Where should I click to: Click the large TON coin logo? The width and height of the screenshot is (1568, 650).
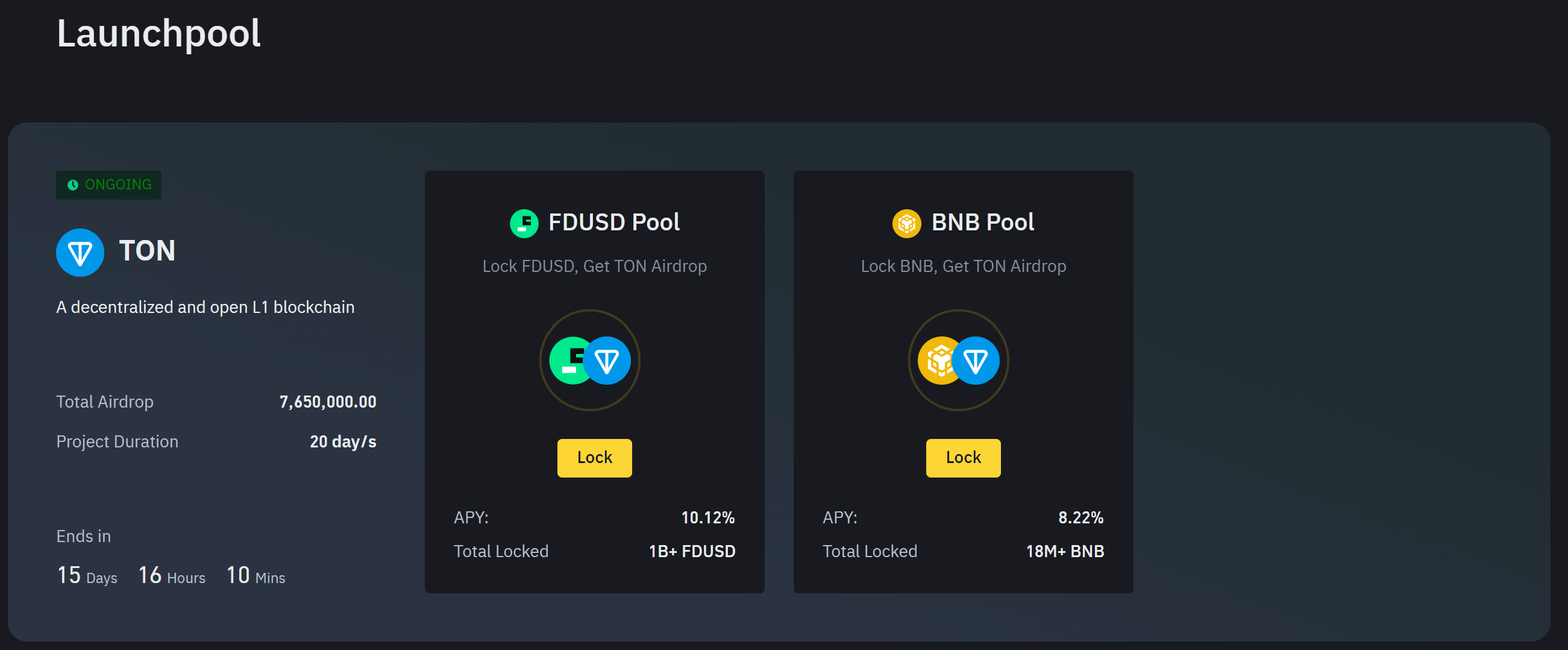pos(80,252)
